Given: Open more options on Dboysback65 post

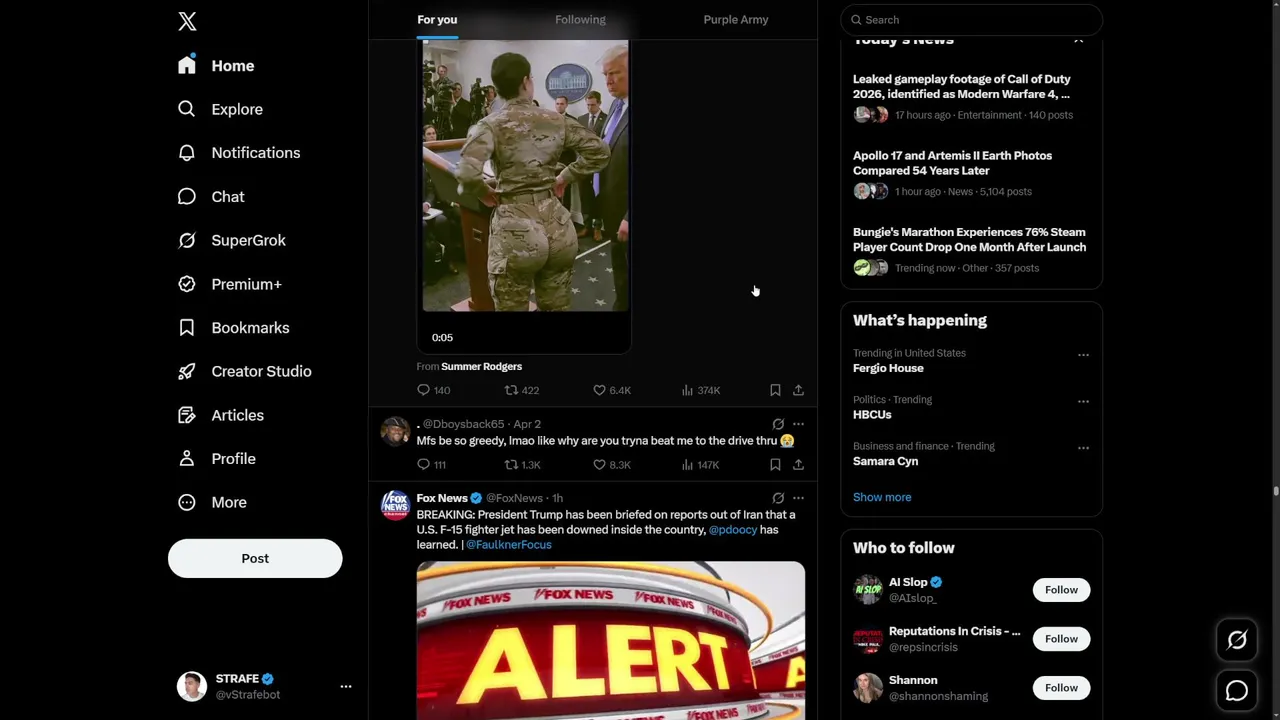Looking at the screenshot, I should click(798, 424).
